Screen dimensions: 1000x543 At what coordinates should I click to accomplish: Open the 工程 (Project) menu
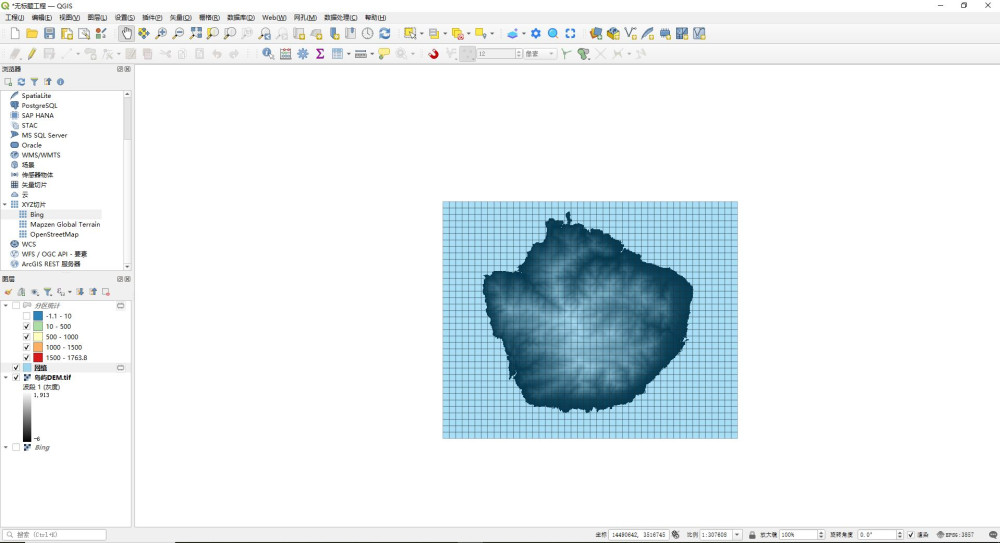click(14, 18)
